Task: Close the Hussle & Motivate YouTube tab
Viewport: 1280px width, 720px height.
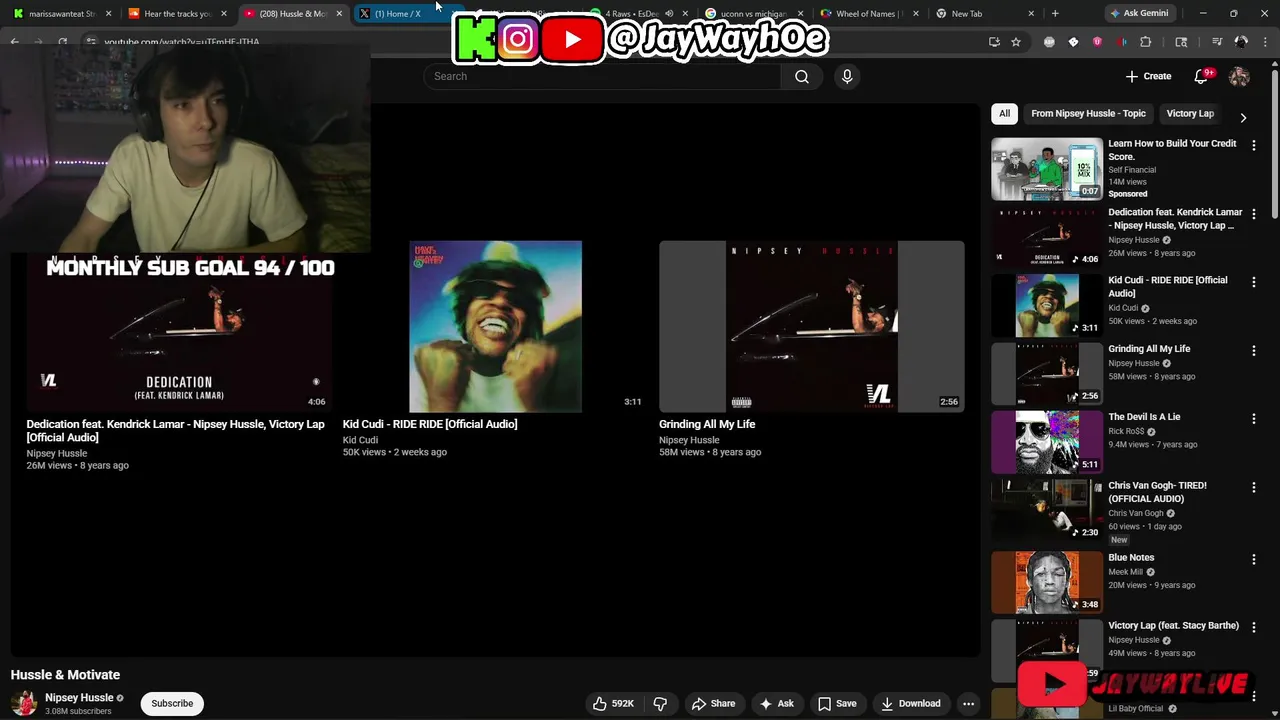Action: 339,14
